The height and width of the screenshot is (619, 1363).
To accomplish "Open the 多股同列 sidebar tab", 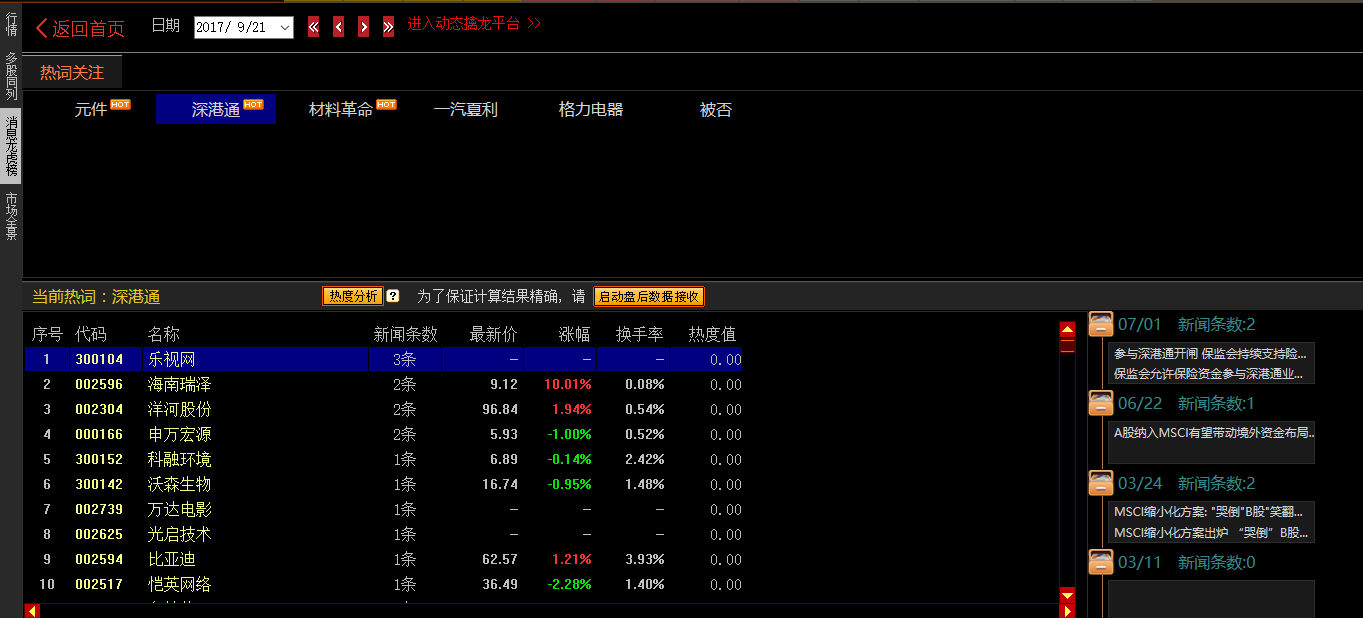I will [11, 76].
